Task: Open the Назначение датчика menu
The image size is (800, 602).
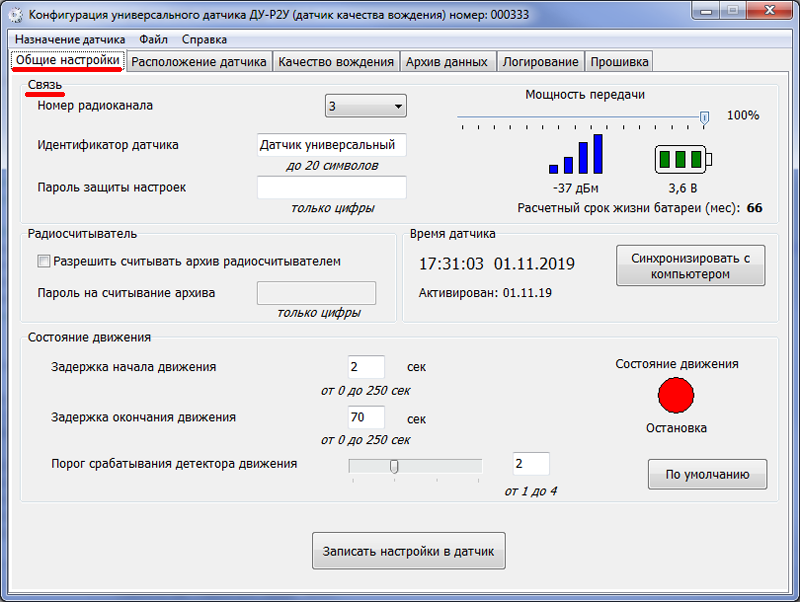Action: coord(70,39)
